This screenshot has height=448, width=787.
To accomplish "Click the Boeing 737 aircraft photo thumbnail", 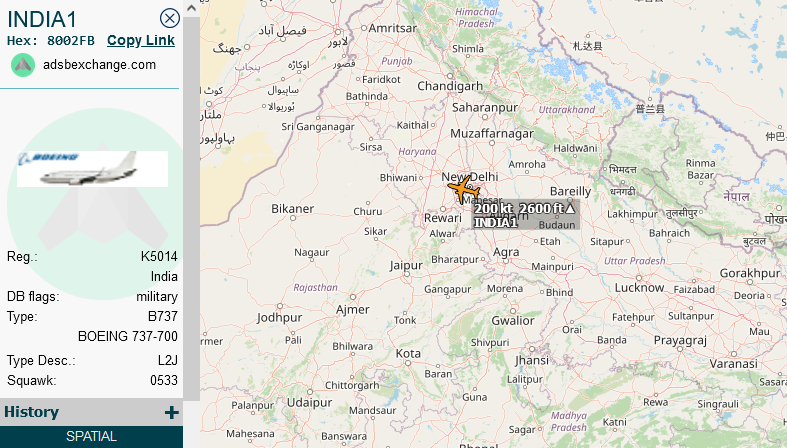I will 92,169.
